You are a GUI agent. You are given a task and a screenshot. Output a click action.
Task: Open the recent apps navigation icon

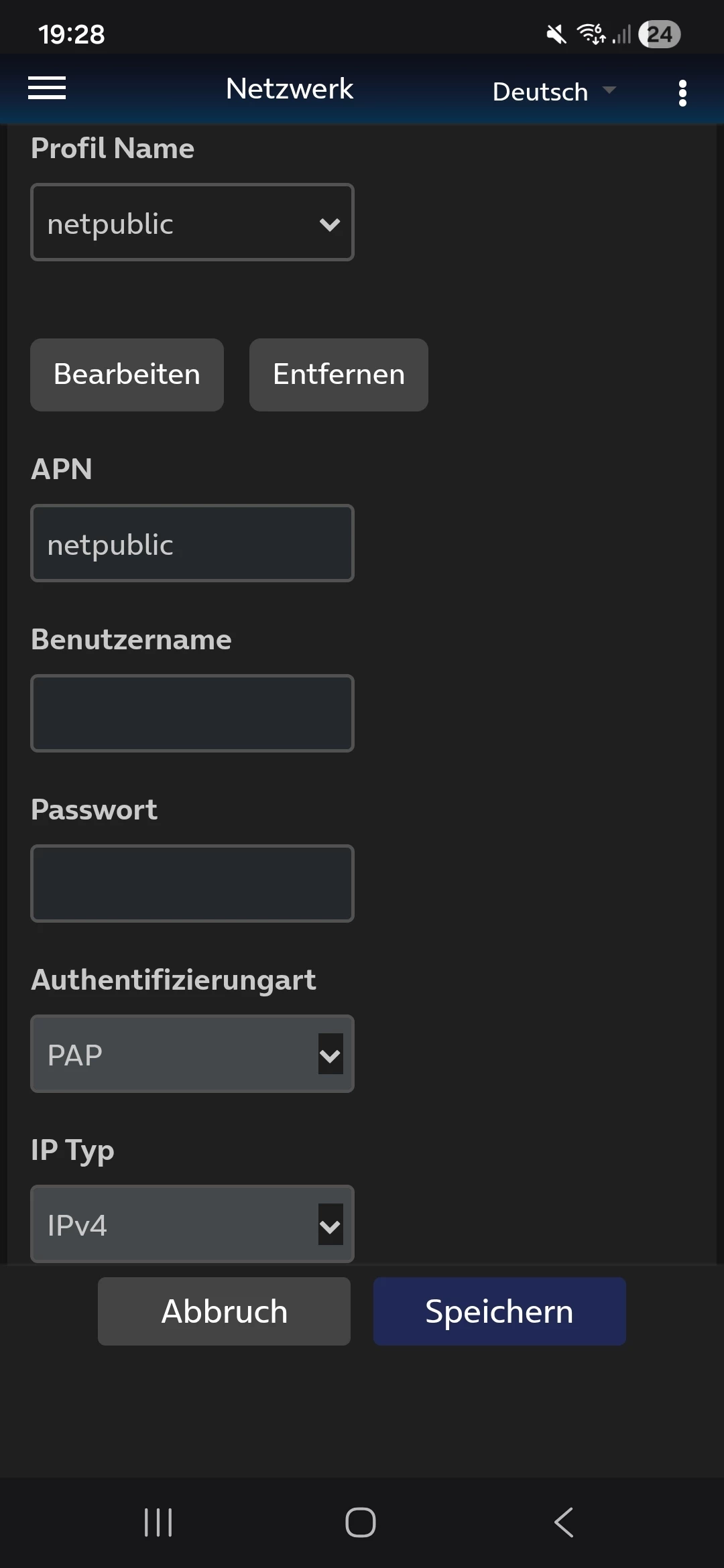point(158,1522)
